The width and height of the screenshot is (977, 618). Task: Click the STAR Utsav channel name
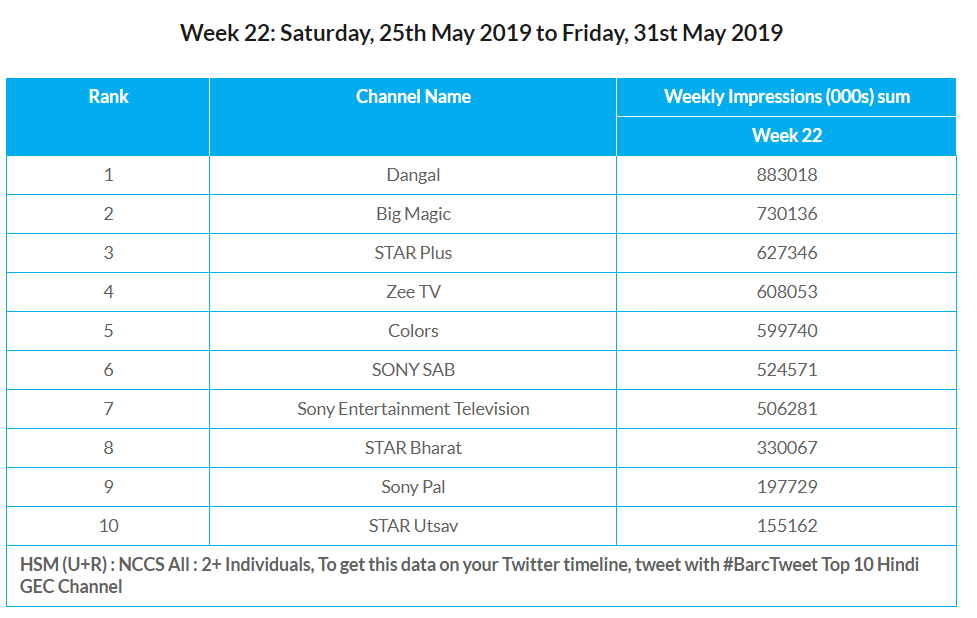pos(413,526)
